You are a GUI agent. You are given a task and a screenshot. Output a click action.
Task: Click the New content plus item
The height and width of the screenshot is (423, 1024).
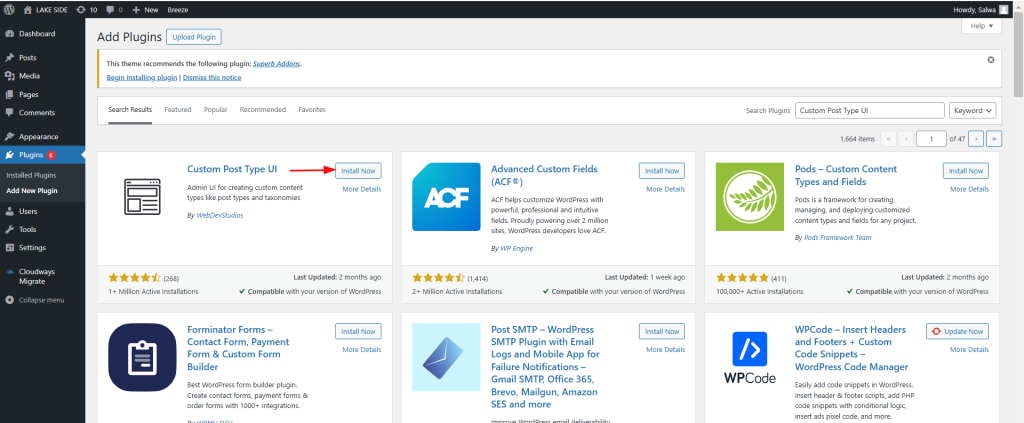click(x=145, y=10)
